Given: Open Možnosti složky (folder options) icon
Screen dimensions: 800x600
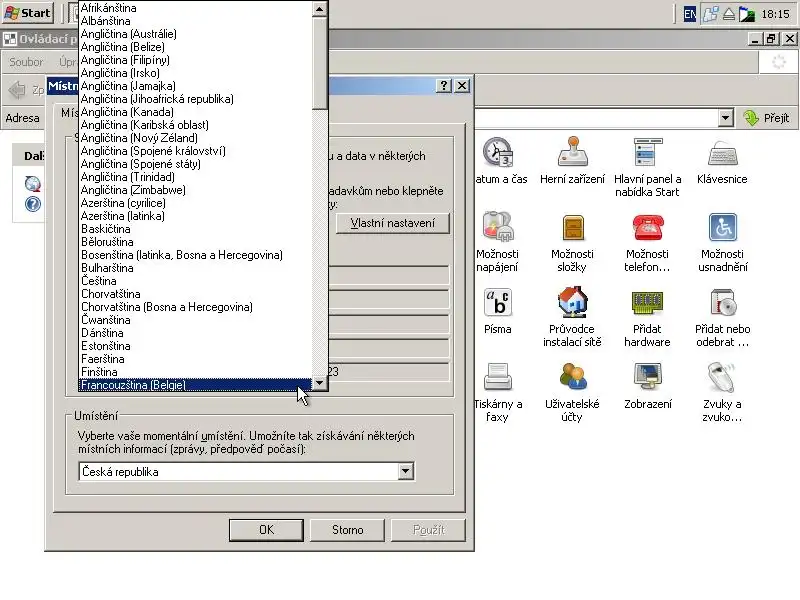Looking at the screenshot, I should (x=573, y=227).
